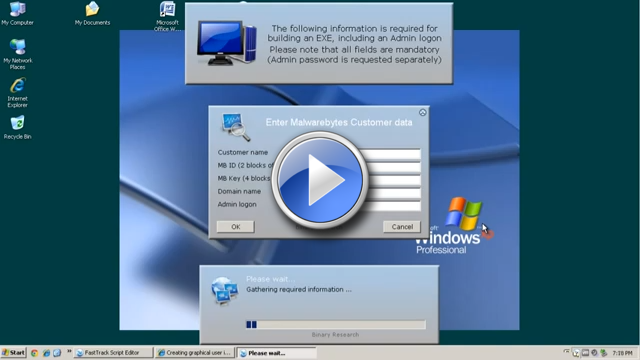Screen dimensions: 640x360
Task: Open the My Computer desktop icon
Action: 17,13
